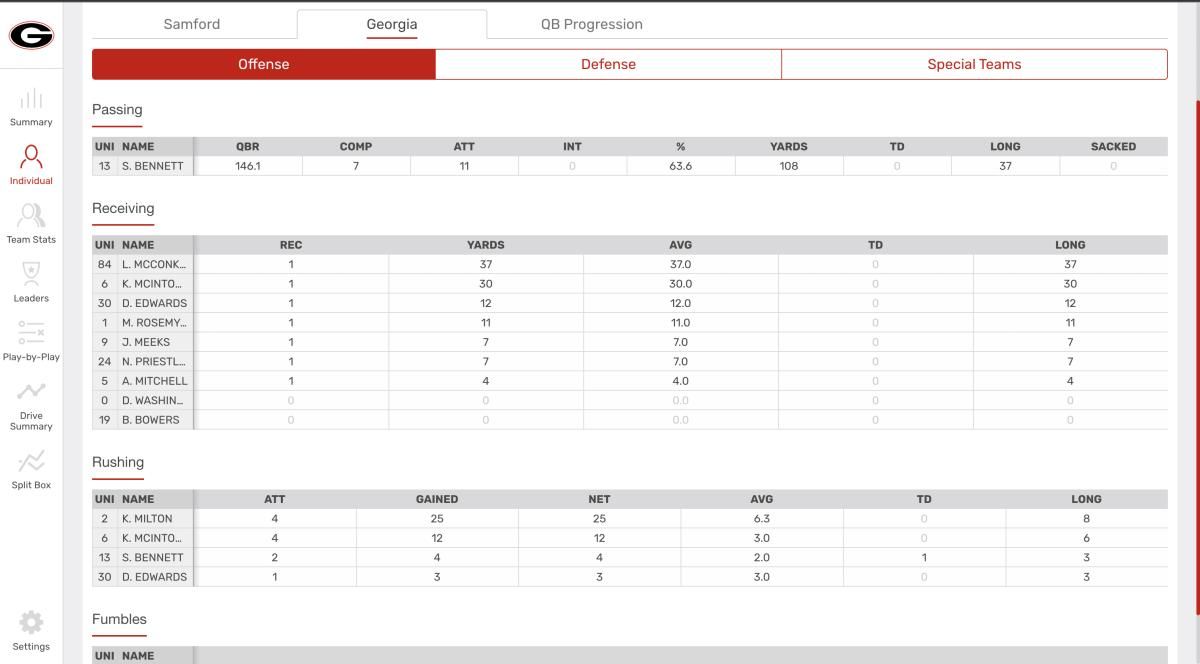
Task: Select the Offense section button
Action: (264, 64)
